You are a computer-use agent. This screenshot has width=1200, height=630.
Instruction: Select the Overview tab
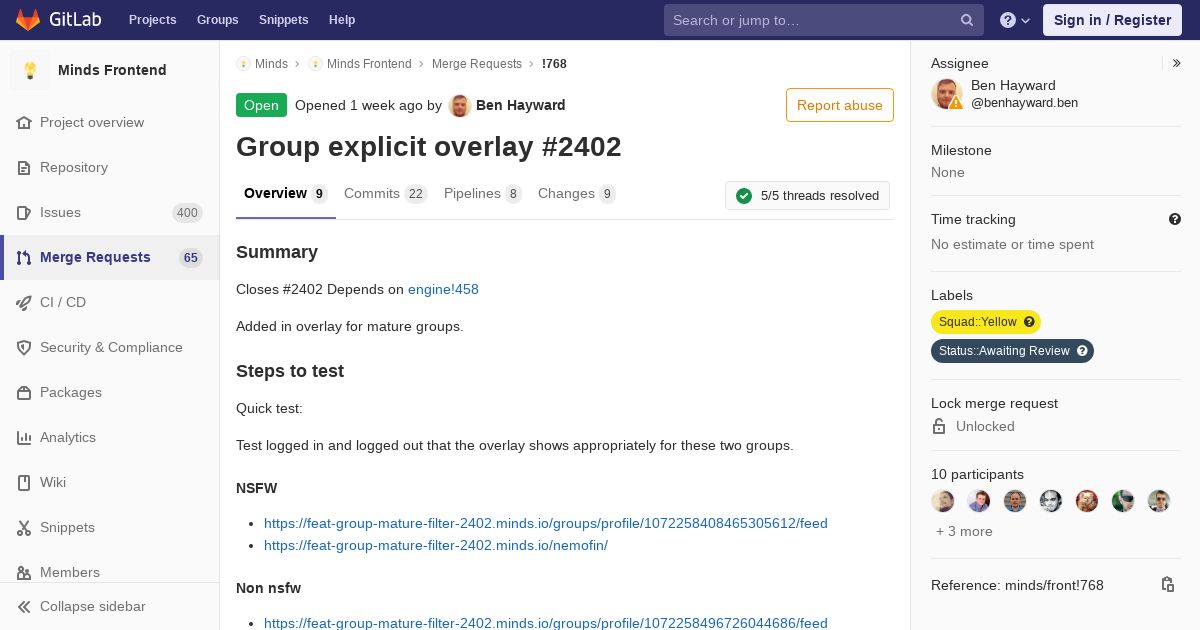(286, 194)
